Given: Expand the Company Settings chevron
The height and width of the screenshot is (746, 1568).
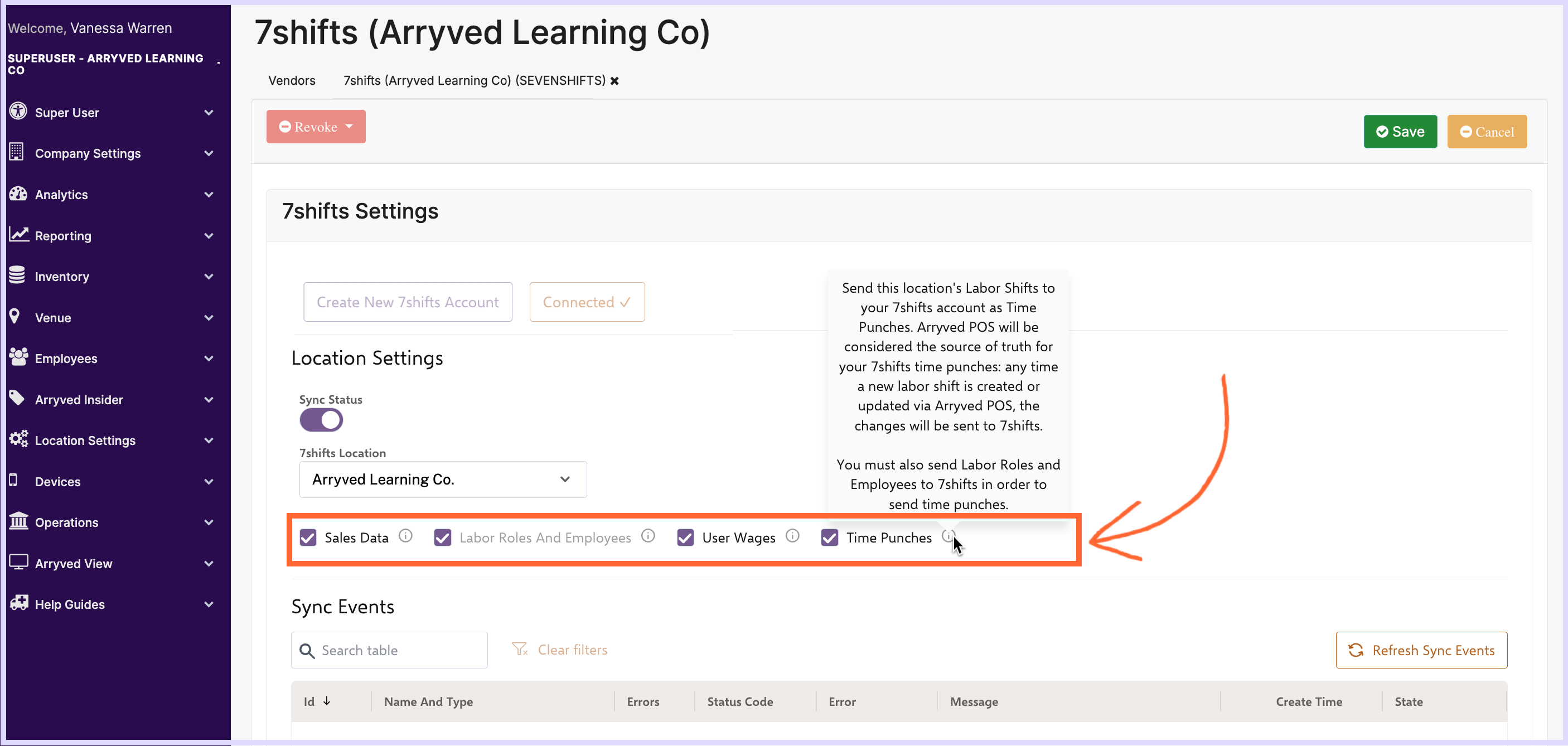Looking at the screenshot, I should 209,153.
